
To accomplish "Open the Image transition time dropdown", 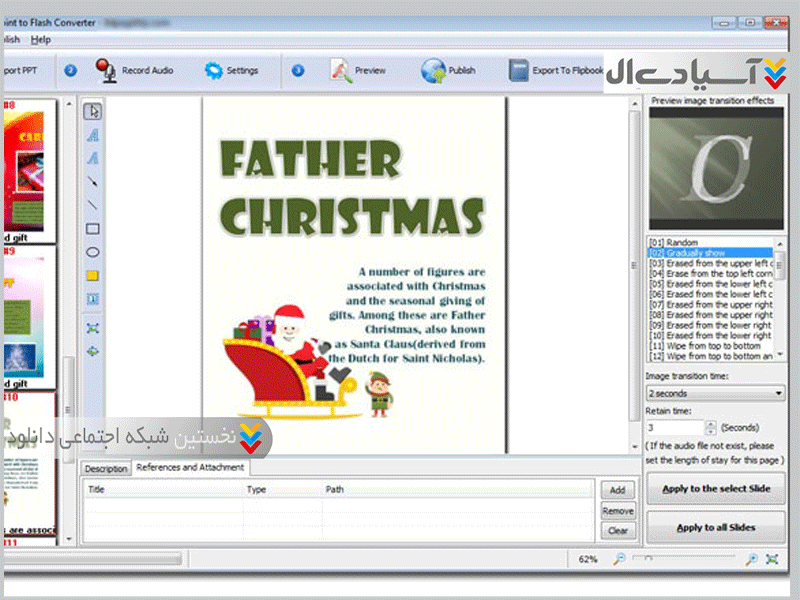I will tap(716, 393).
